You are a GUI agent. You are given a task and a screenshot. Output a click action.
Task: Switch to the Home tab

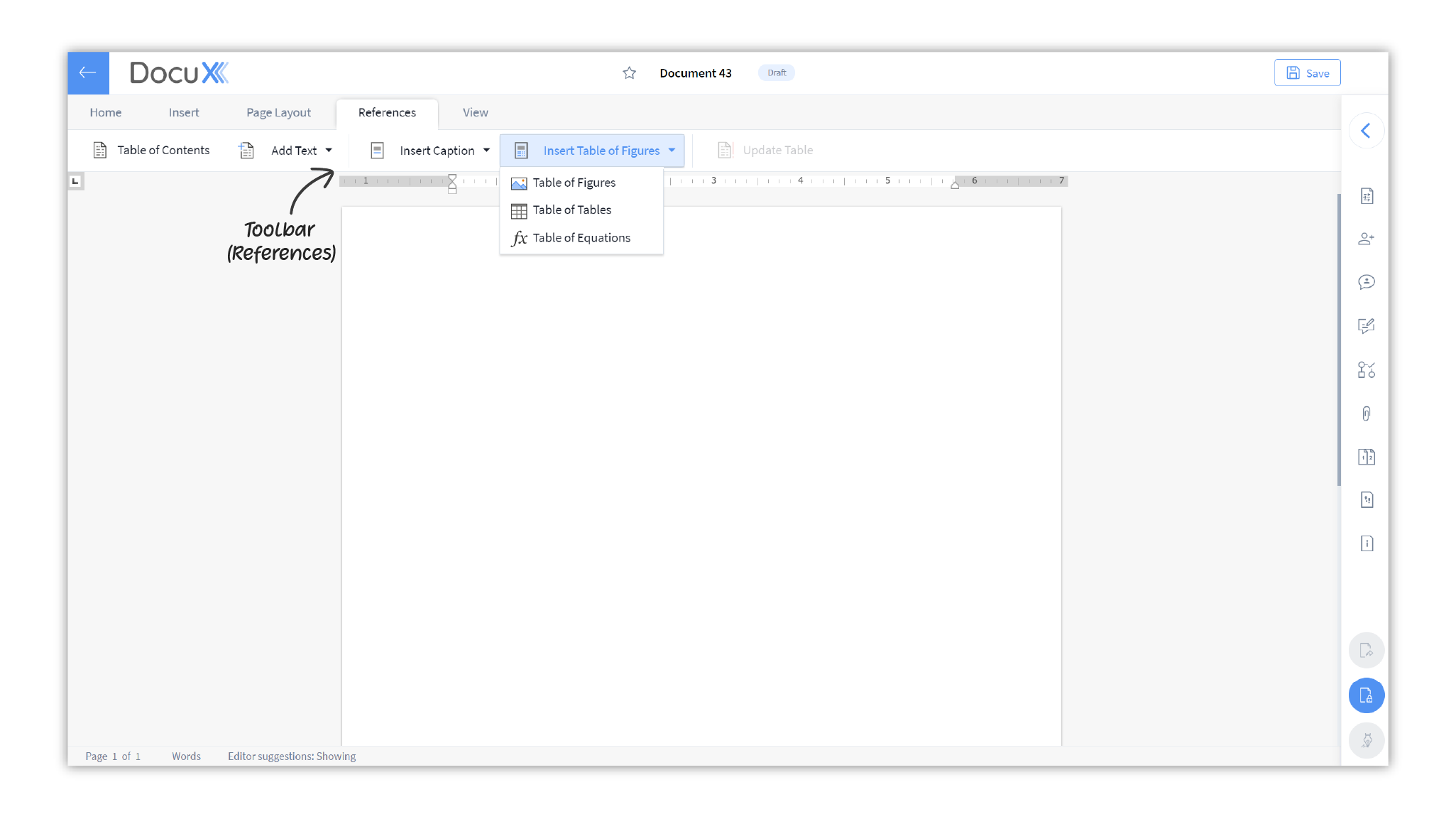pos(105,112)
